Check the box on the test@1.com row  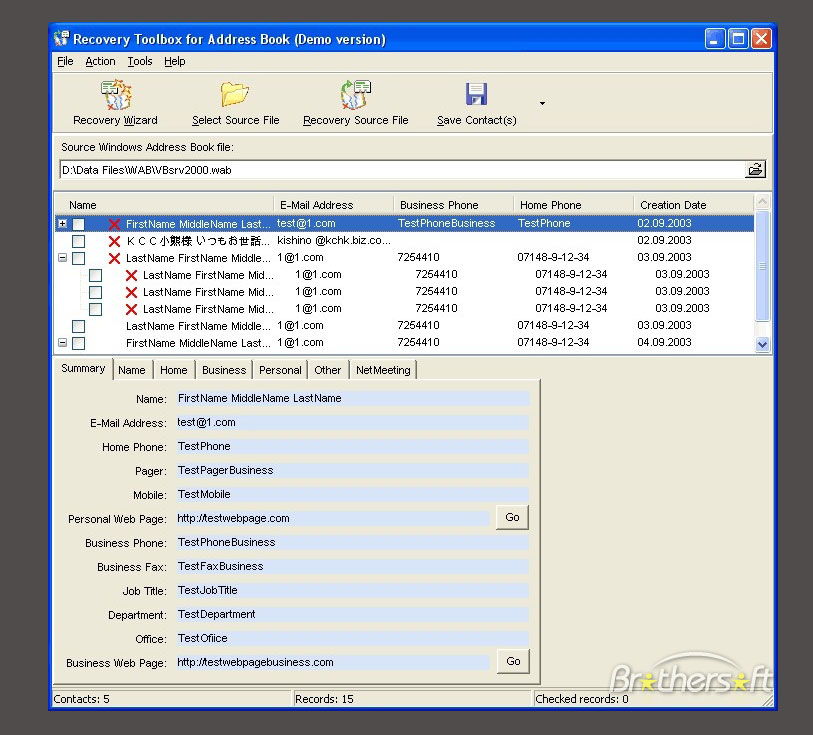(78, 224)
